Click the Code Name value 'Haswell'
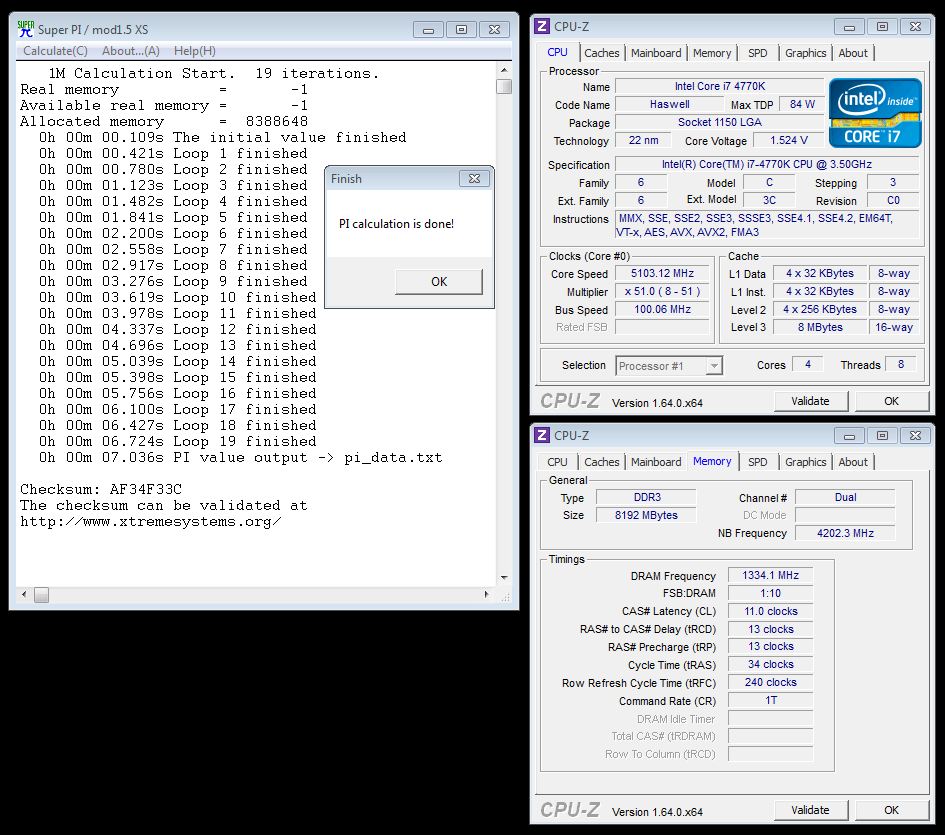Viewport: 945px width, 835px height. 669,104
